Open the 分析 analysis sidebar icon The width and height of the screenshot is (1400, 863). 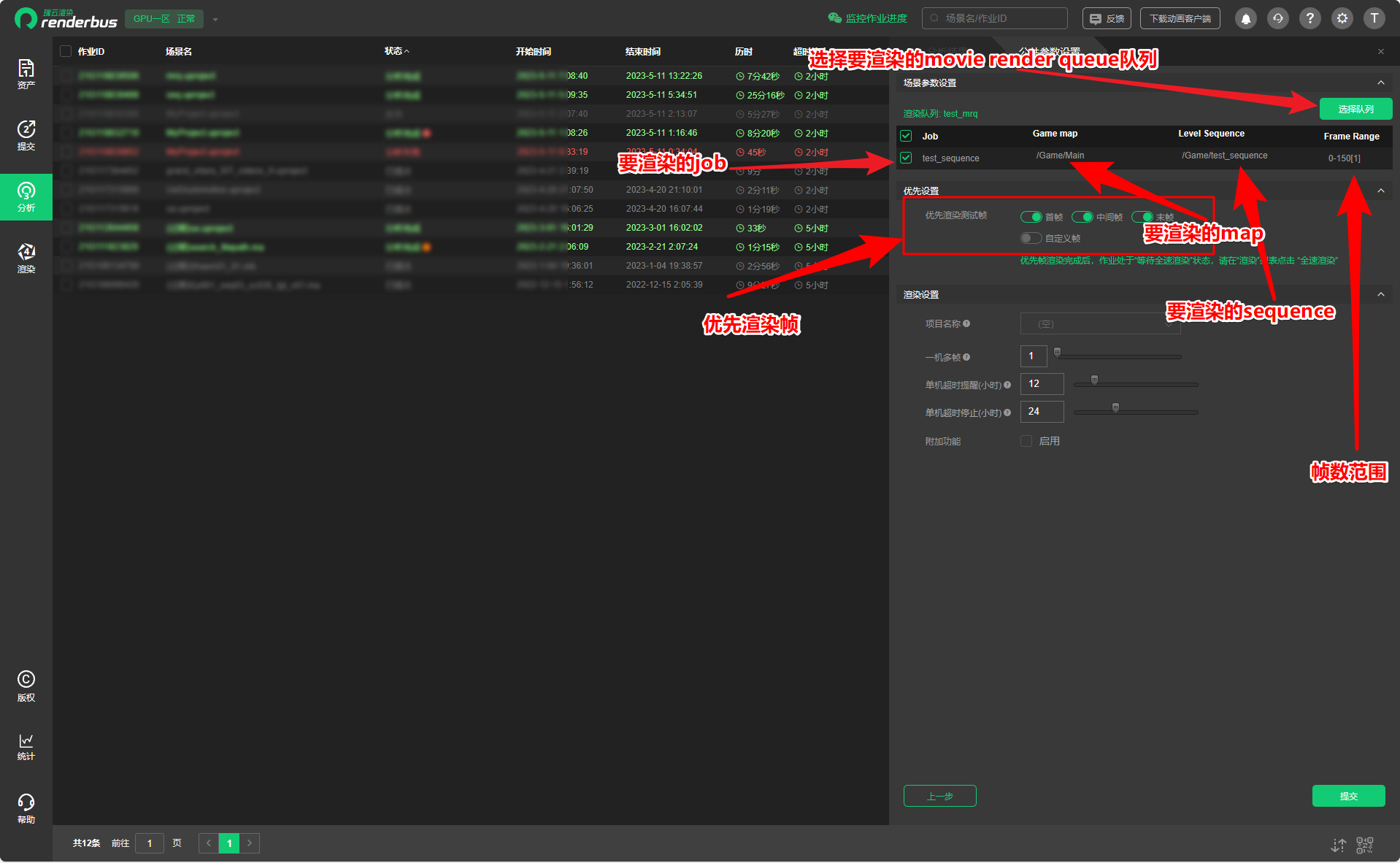(x=26, y=197)
